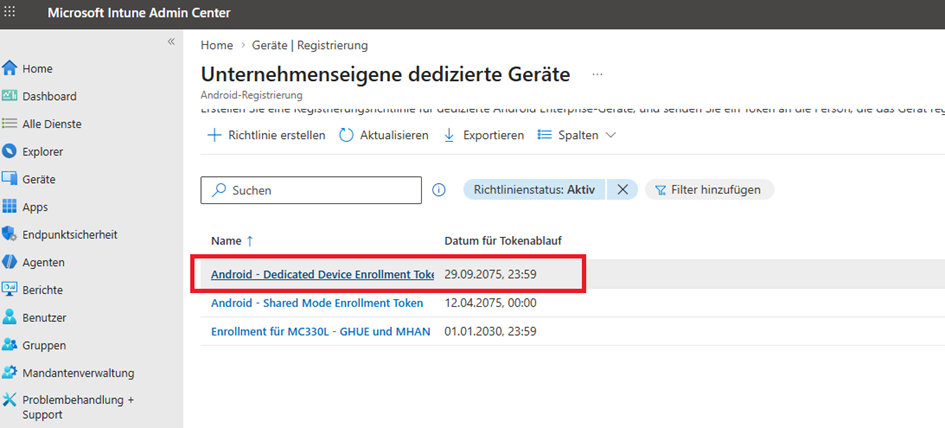The height and width of the screenshot is (428, 945).
Task: Click the Home house icon in sidebar
Action: coord(10,68)
